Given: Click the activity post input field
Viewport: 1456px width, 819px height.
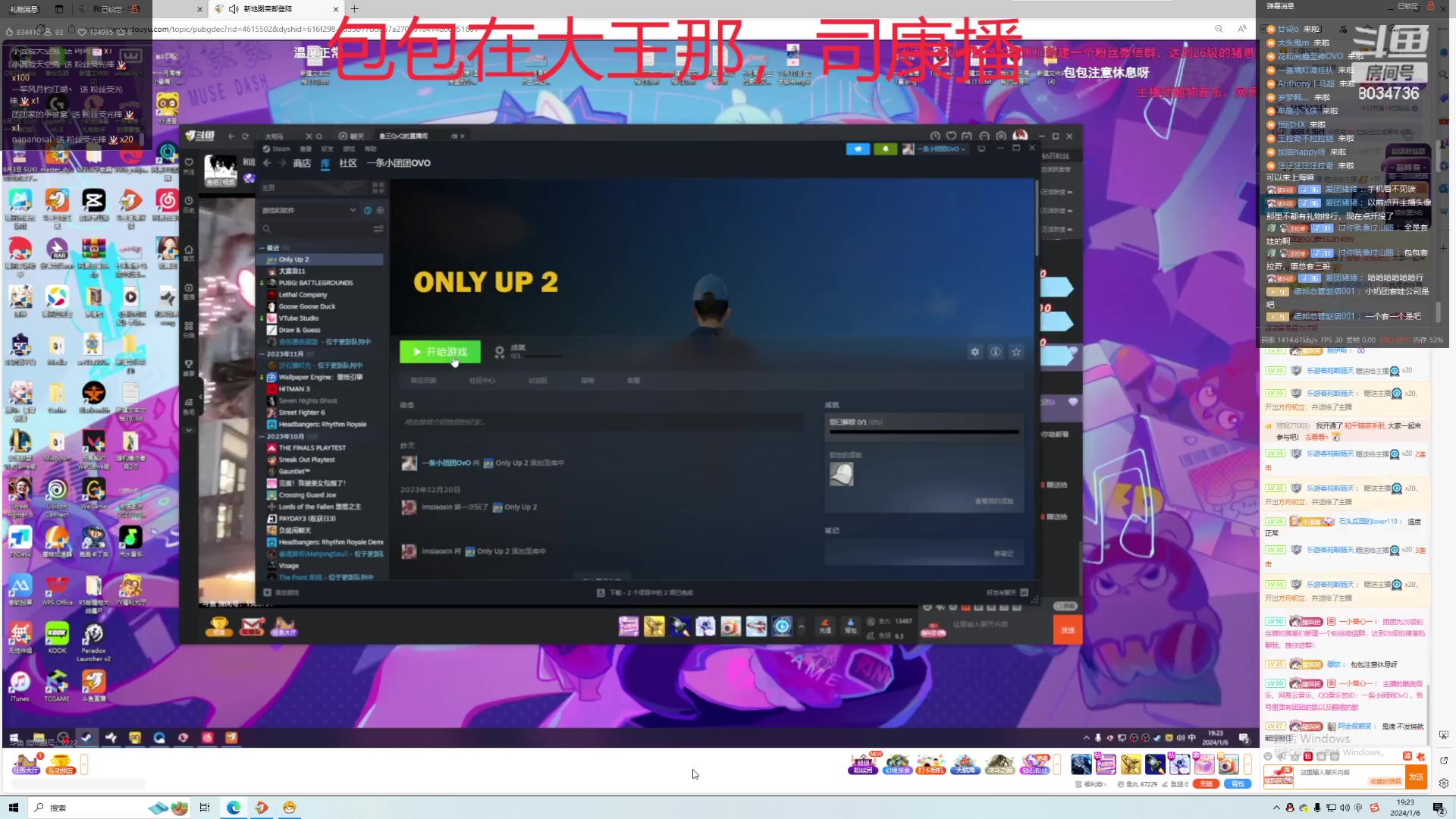Looking at the screenshot, I should 602,422.
